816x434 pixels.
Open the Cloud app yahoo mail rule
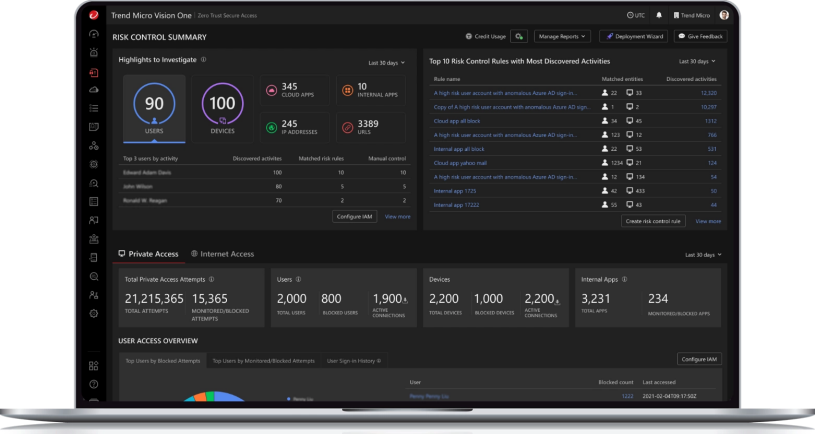pyautogui.click(x=460, y=163)
